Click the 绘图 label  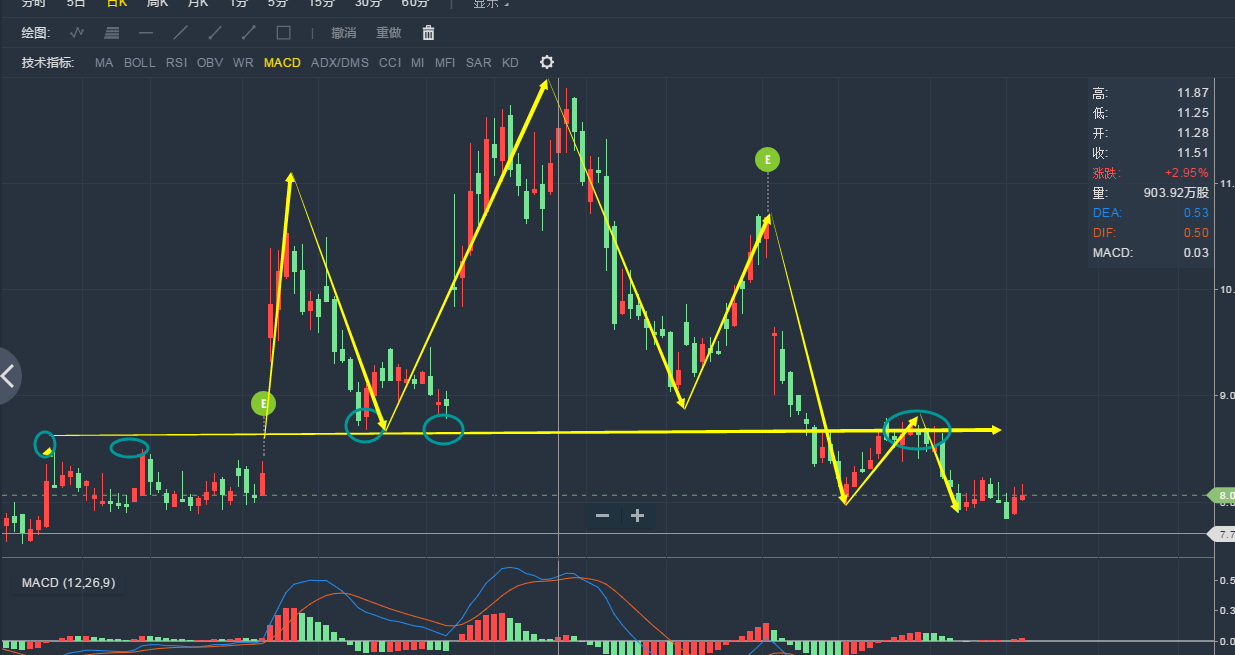(x=35, y=33)
